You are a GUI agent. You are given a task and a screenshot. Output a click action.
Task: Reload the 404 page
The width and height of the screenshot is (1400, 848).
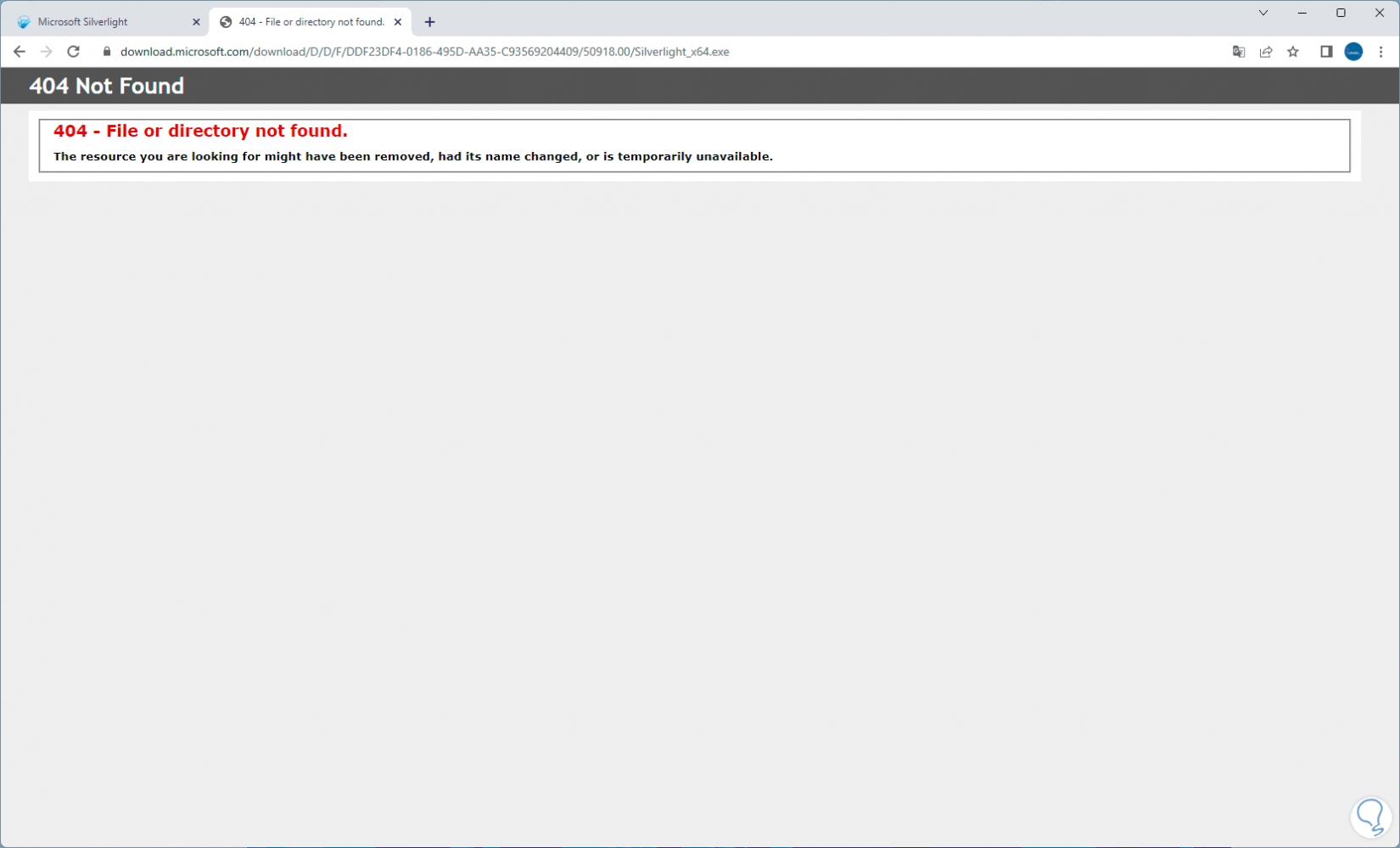(74, 52)
